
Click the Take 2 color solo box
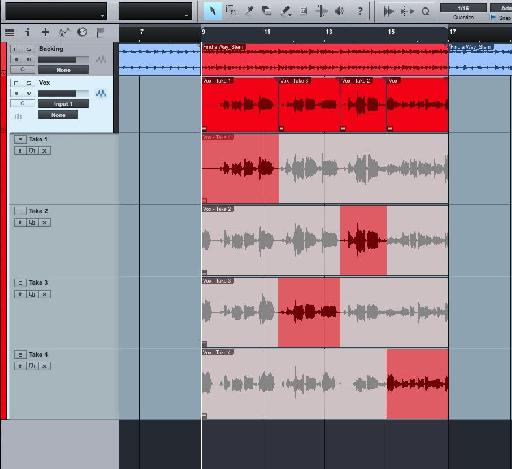[x=20, y=211]
